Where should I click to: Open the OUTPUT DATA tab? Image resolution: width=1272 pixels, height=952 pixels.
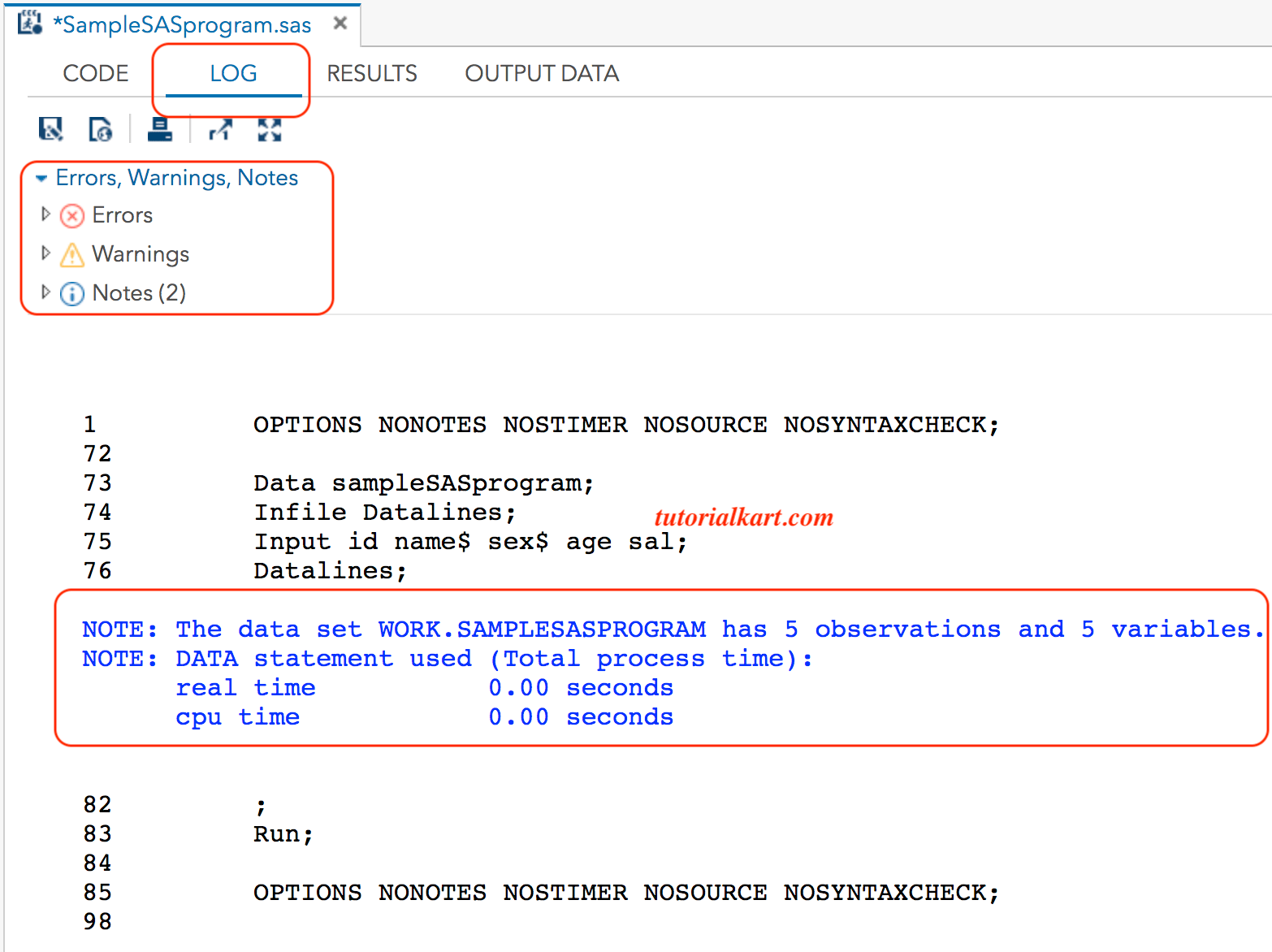541,73
